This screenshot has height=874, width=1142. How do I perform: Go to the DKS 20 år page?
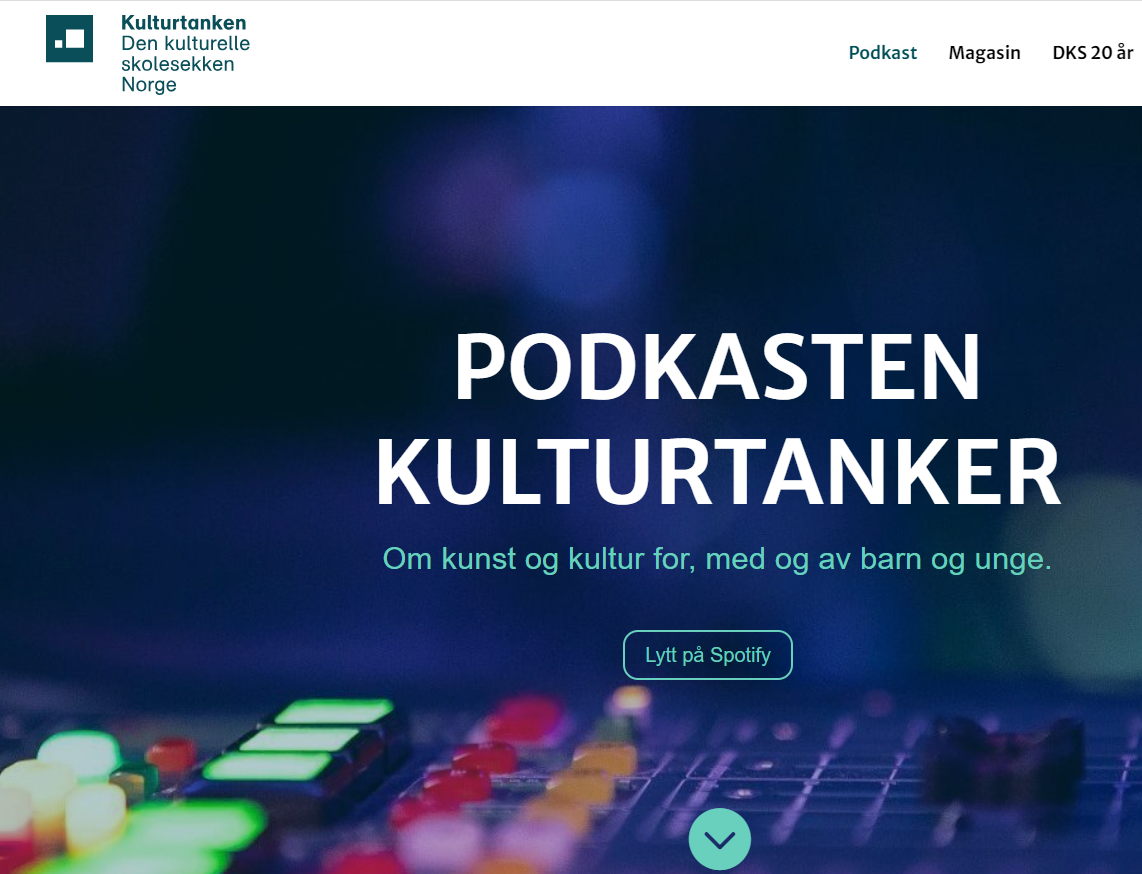(x=1092, y=52)
